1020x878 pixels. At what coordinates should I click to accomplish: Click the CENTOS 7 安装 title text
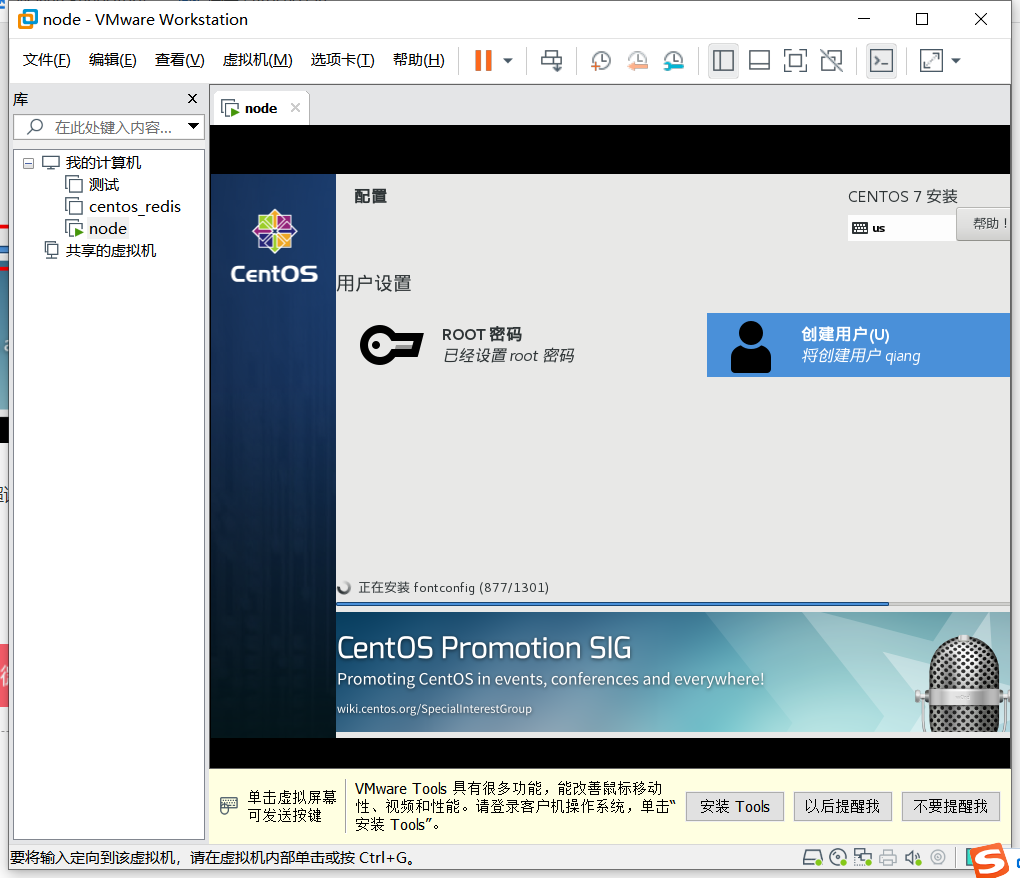(x=902, y=196)
